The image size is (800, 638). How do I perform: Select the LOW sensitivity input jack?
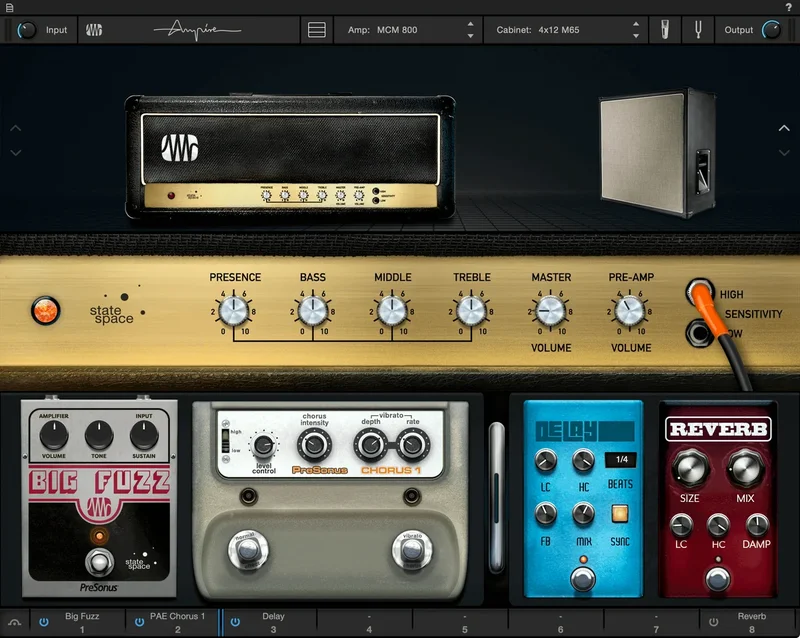698,333
